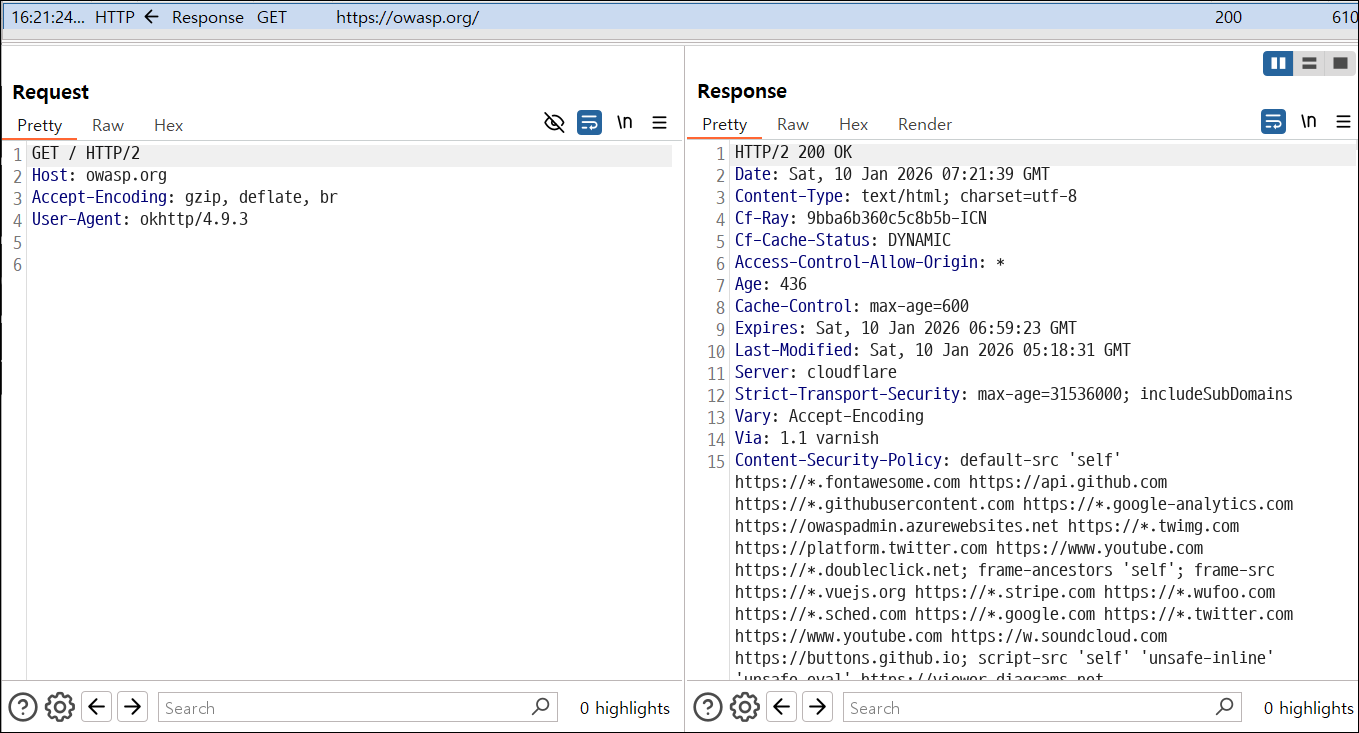Screen dimensions: 1359x733
Task: Switch to top-bottom split layout icon
Action: click(x=1309, y=64)
